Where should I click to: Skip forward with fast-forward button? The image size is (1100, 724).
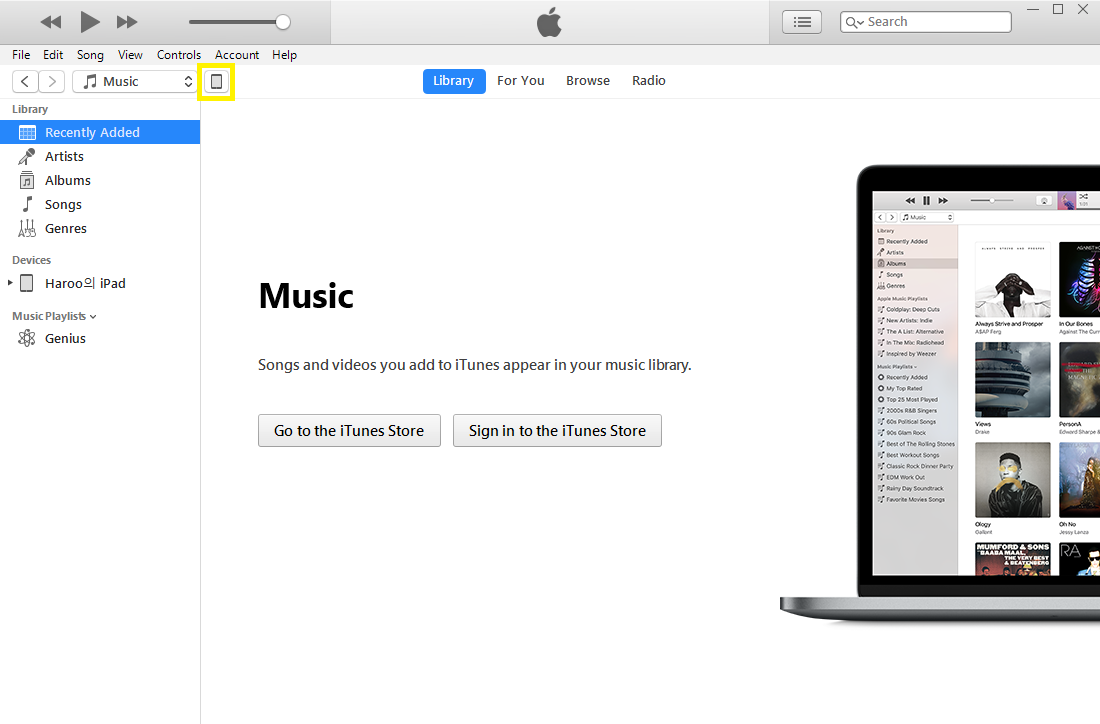[127, 22]
